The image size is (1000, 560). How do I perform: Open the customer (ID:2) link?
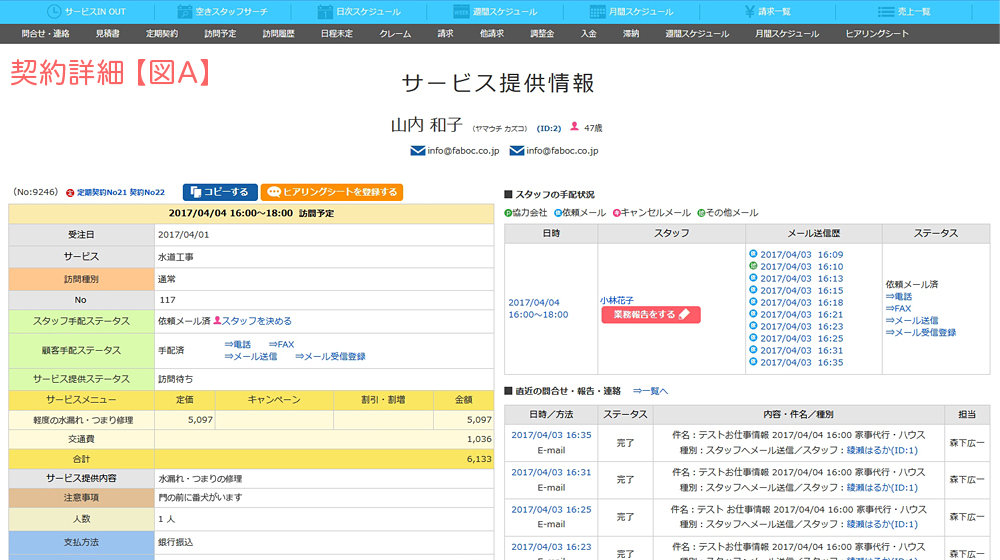coord(548,128)
